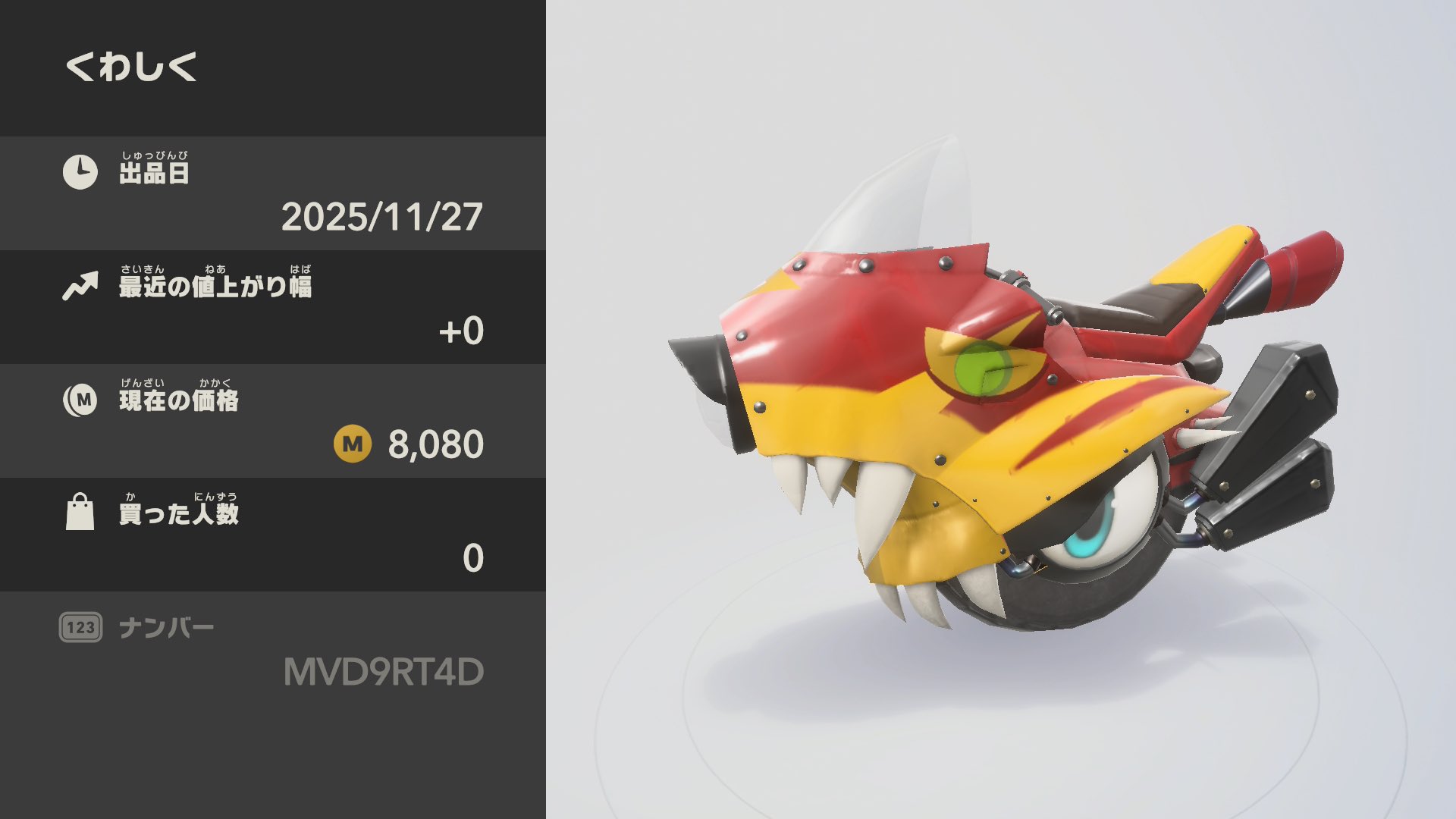The width and height of the screenshot is (1456, 819).
Task: Click the date value 2025/11/27
Action: click(x=382, y=218)
